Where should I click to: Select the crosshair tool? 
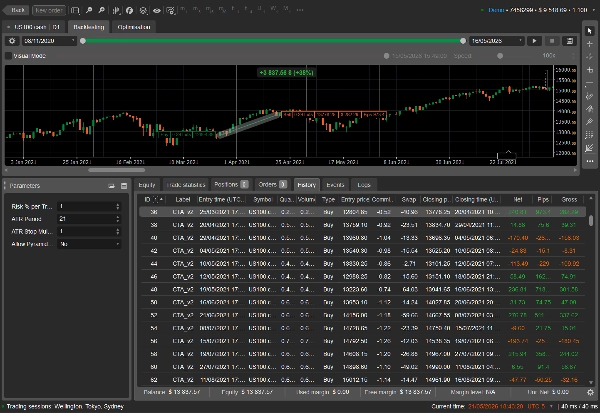590,44
